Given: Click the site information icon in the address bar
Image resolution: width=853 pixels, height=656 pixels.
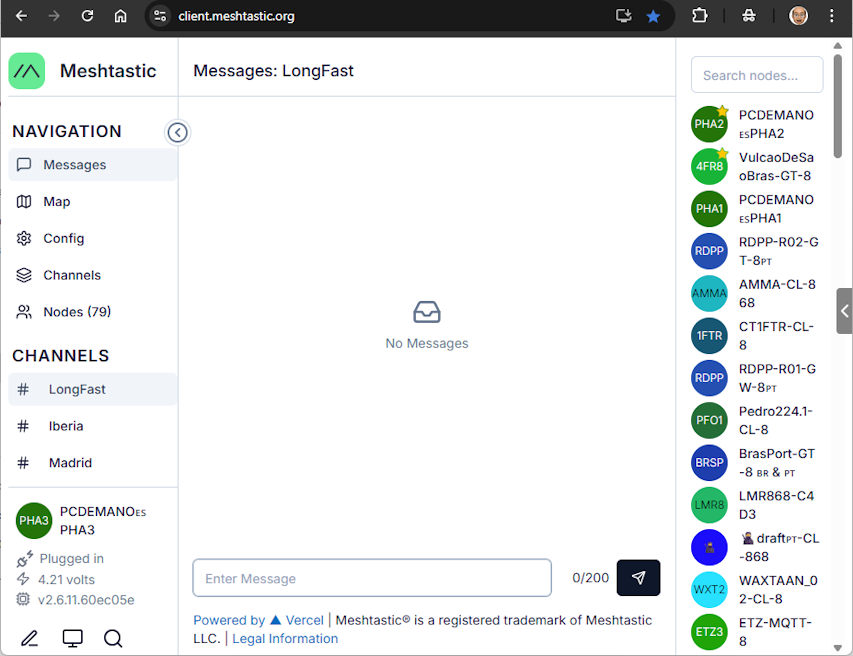Looking at the screenshot, I should click(x=160, y=16).
